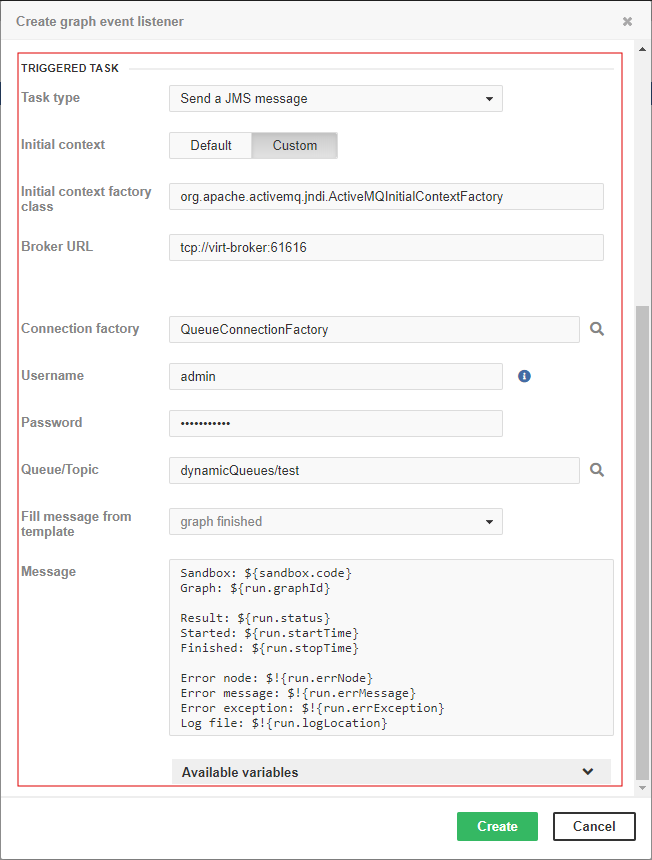
Task: Open Fill message from template dropdown
Action: (x=335, y=522)
